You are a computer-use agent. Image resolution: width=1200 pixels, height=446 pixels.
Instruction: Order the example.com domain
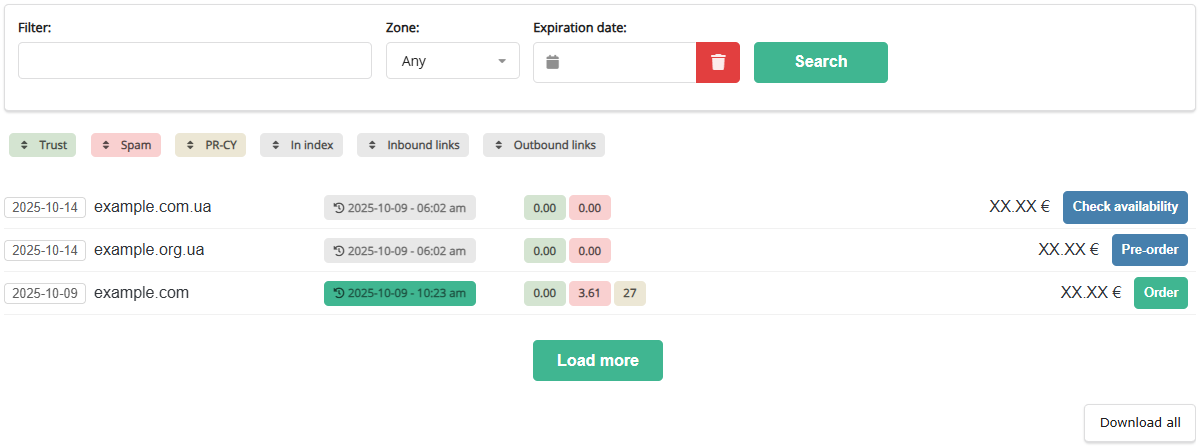1160,293
